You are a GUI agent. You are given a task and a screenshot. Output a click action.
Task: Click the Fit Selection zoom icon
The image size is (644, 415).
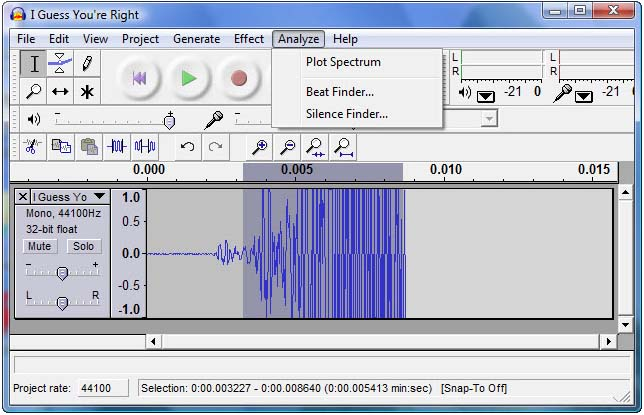(316, 146)
